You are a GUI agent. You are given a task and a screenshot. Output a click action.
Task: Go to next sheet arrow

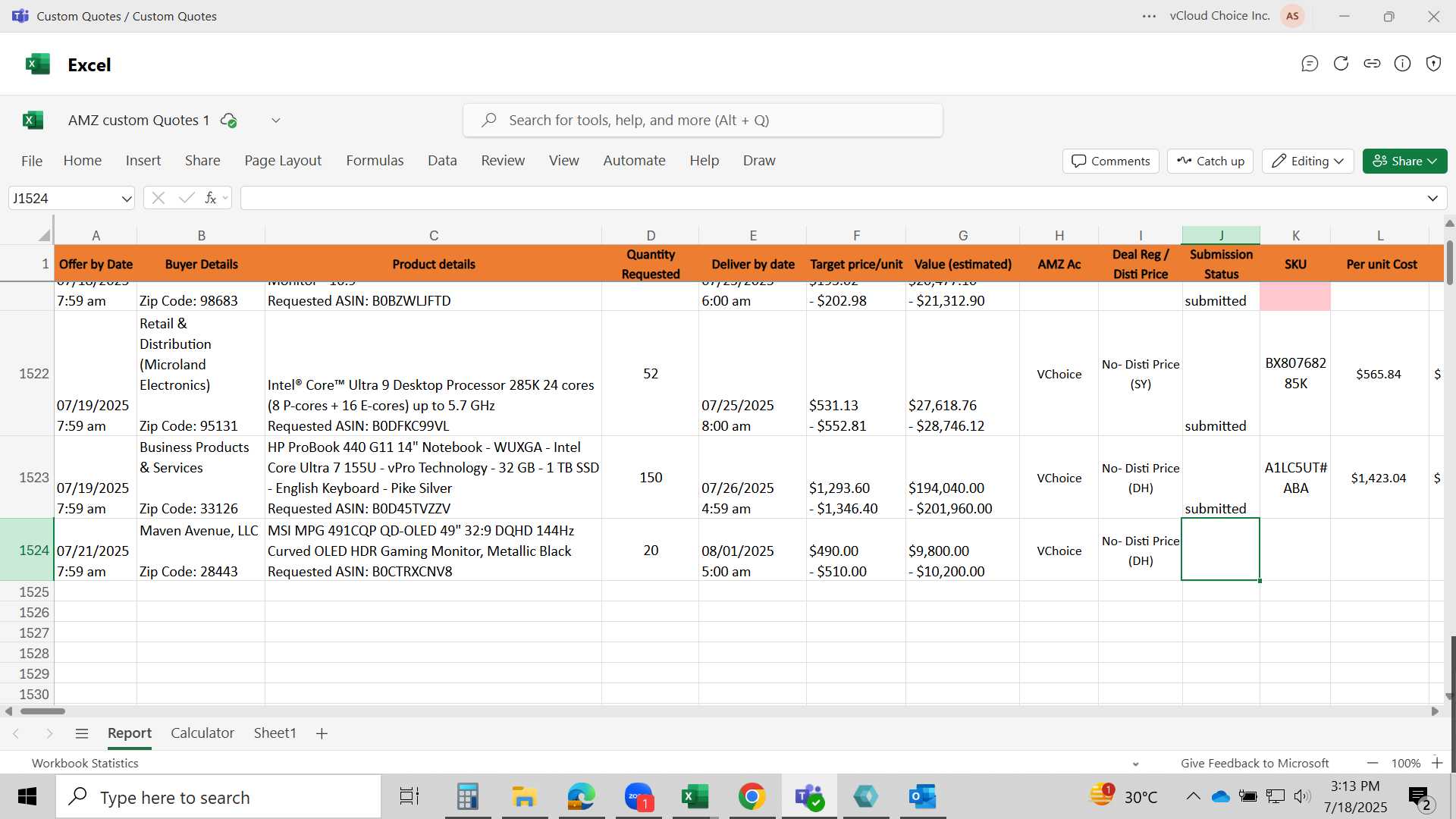[x=49, y=733]
